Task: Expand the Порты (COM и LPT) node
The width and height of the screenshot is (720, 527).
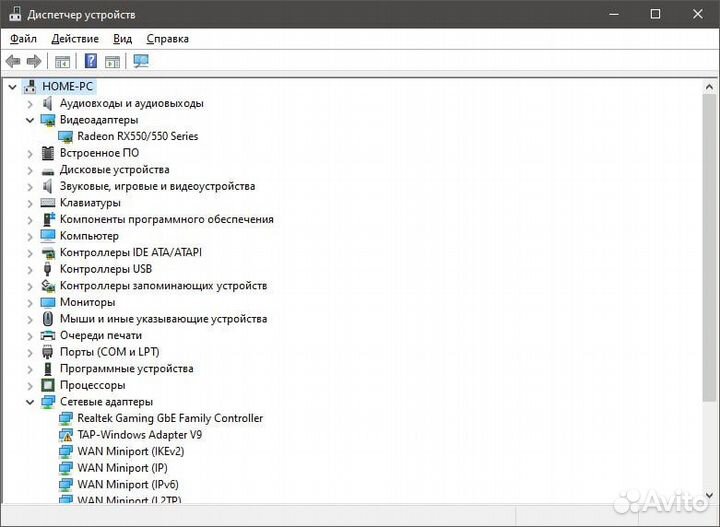Action: click(30, 352)
